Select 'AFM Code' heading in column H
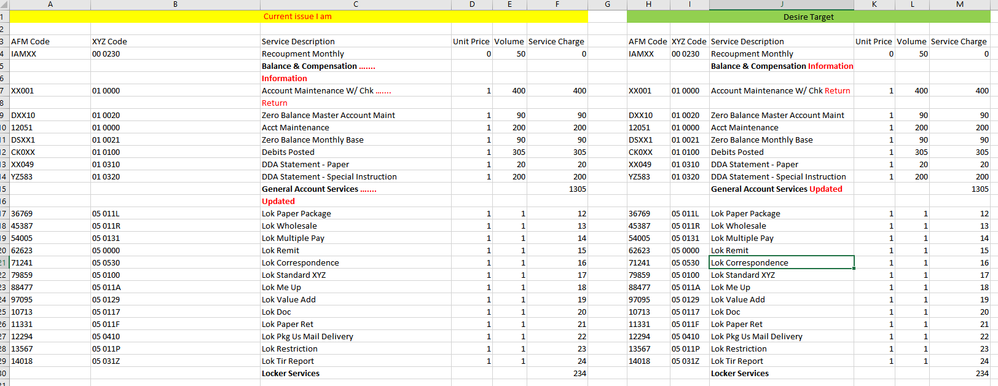The height and width of the screenshot is (386, 998). [648, 41]
